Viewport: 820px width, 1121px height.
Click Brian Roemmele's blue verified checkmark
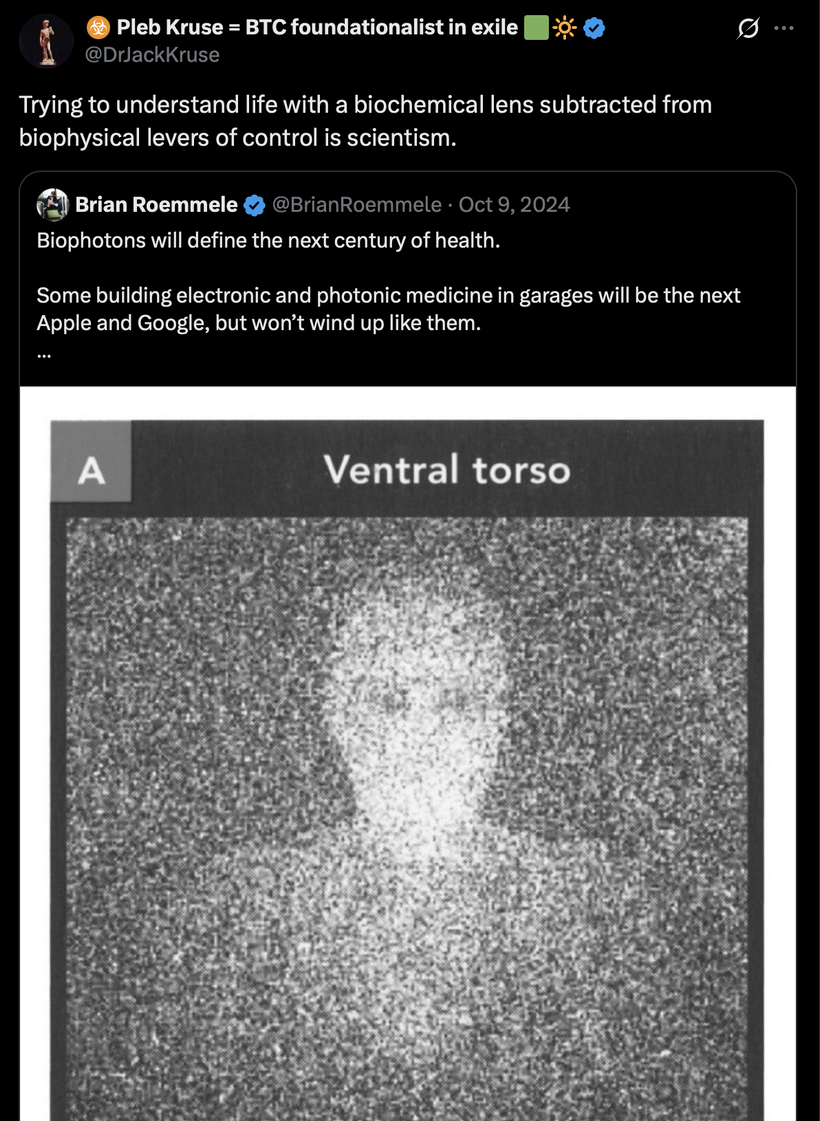255,205
